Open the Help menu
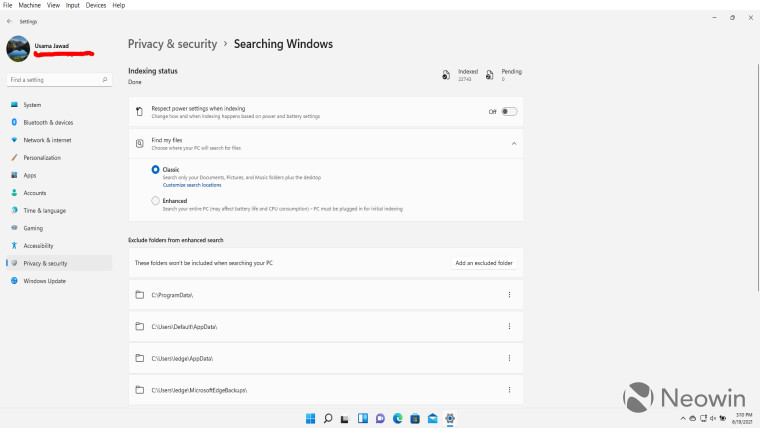The width and height of the screenshot is (760, 428). 119,5
